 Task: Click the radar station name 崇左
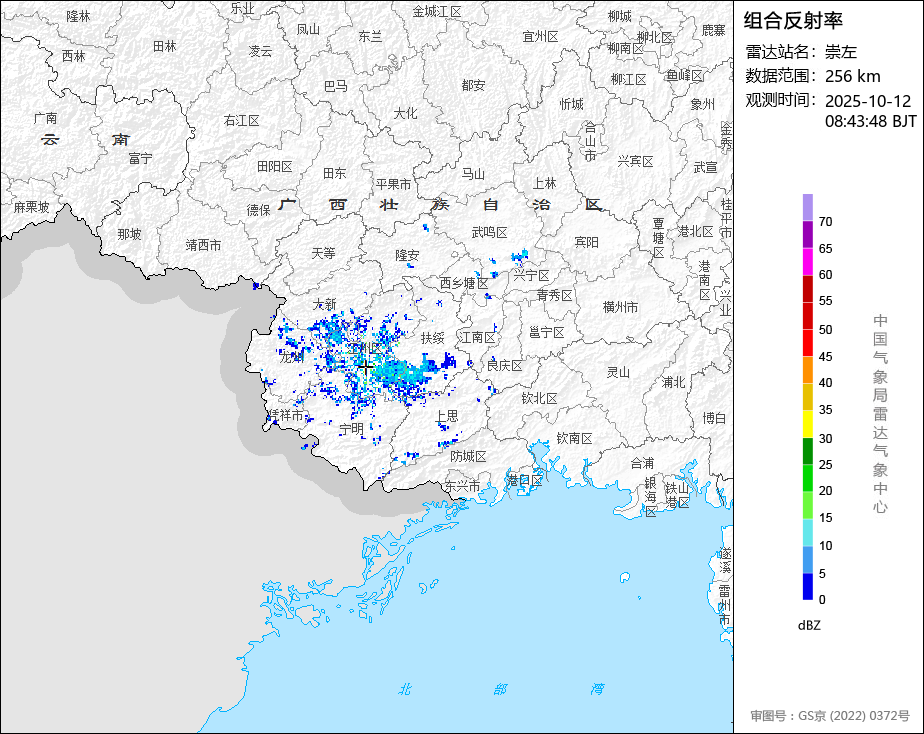(x=840, y=52)
